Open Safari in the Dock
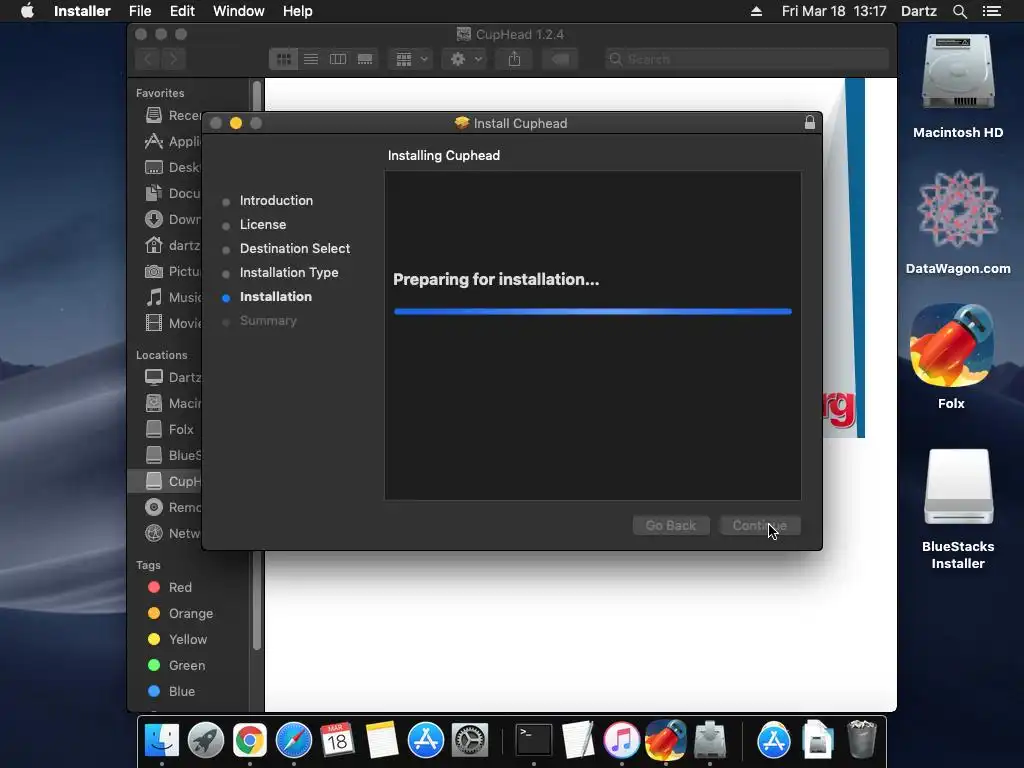 pyautogui.click(x=294, y=741)
